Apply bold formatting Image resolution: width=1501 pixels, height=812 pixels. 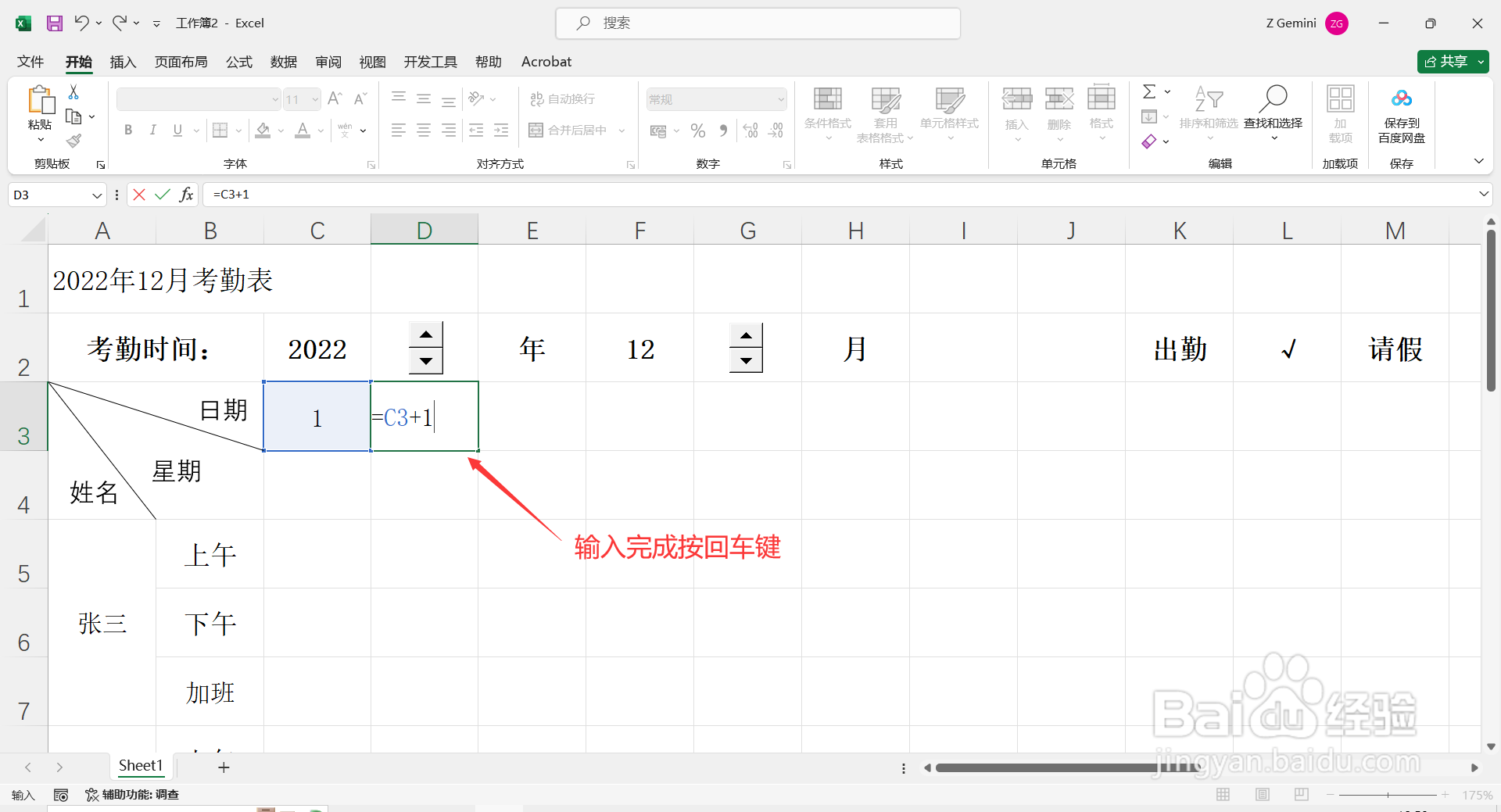click(x=128, y=130)
